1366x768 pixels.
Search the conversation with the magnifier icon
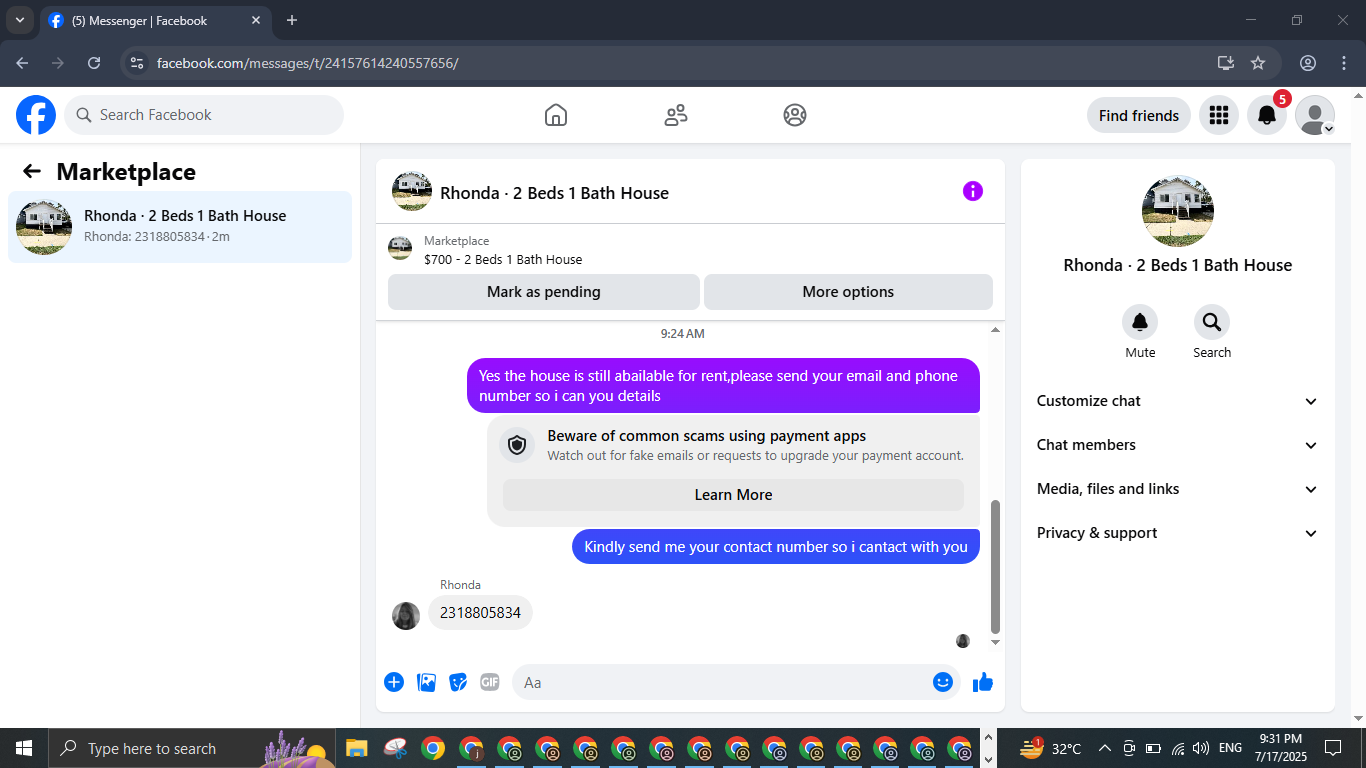pos(1212,322)
